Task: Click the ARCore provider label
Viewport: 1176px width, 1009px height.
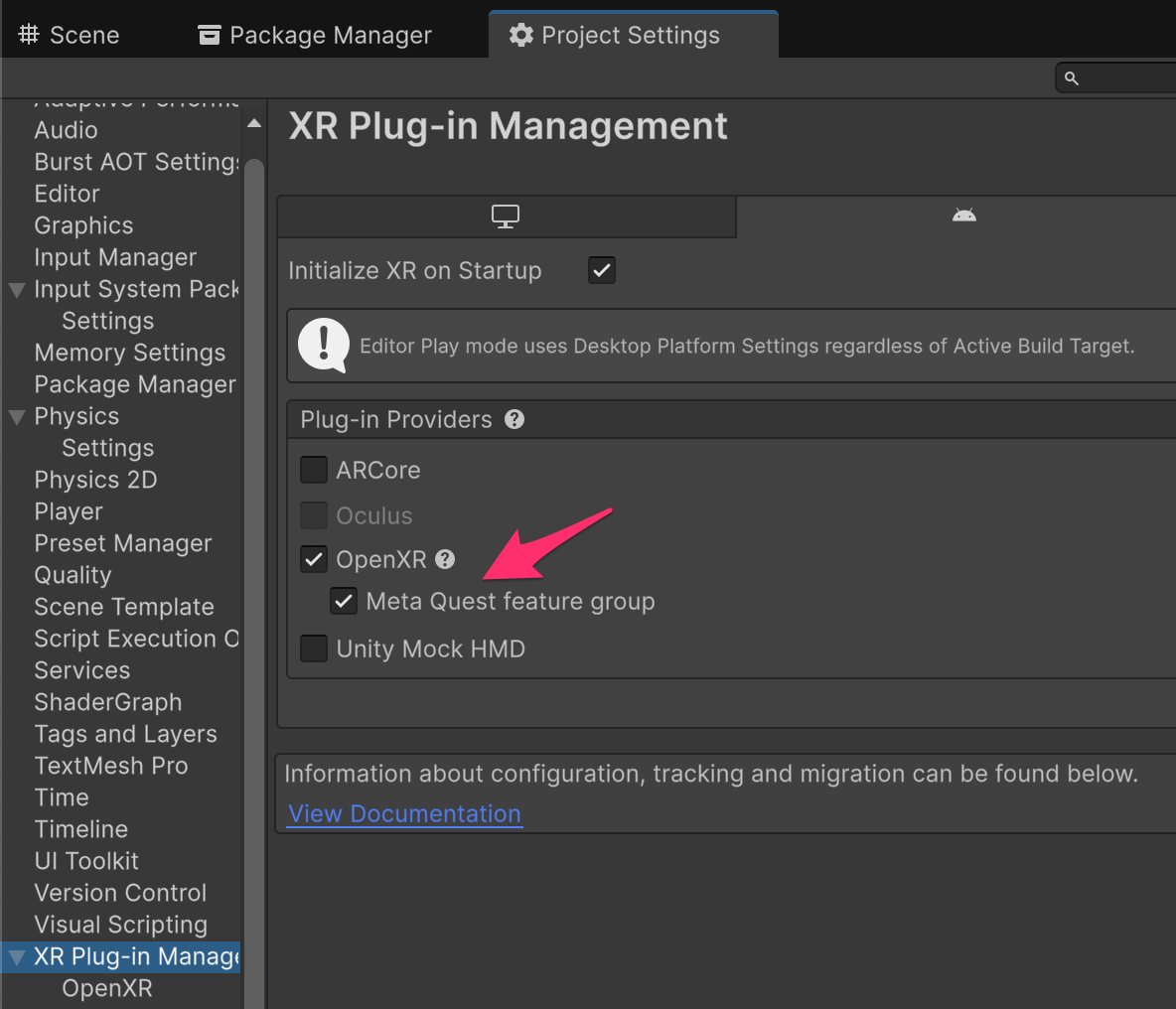Action: tap(378, 470)
